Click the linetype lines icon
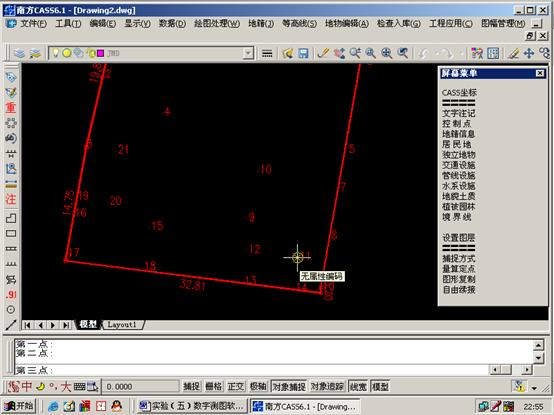The width and height of the screenshot is (554, 415). pos(267,54)
